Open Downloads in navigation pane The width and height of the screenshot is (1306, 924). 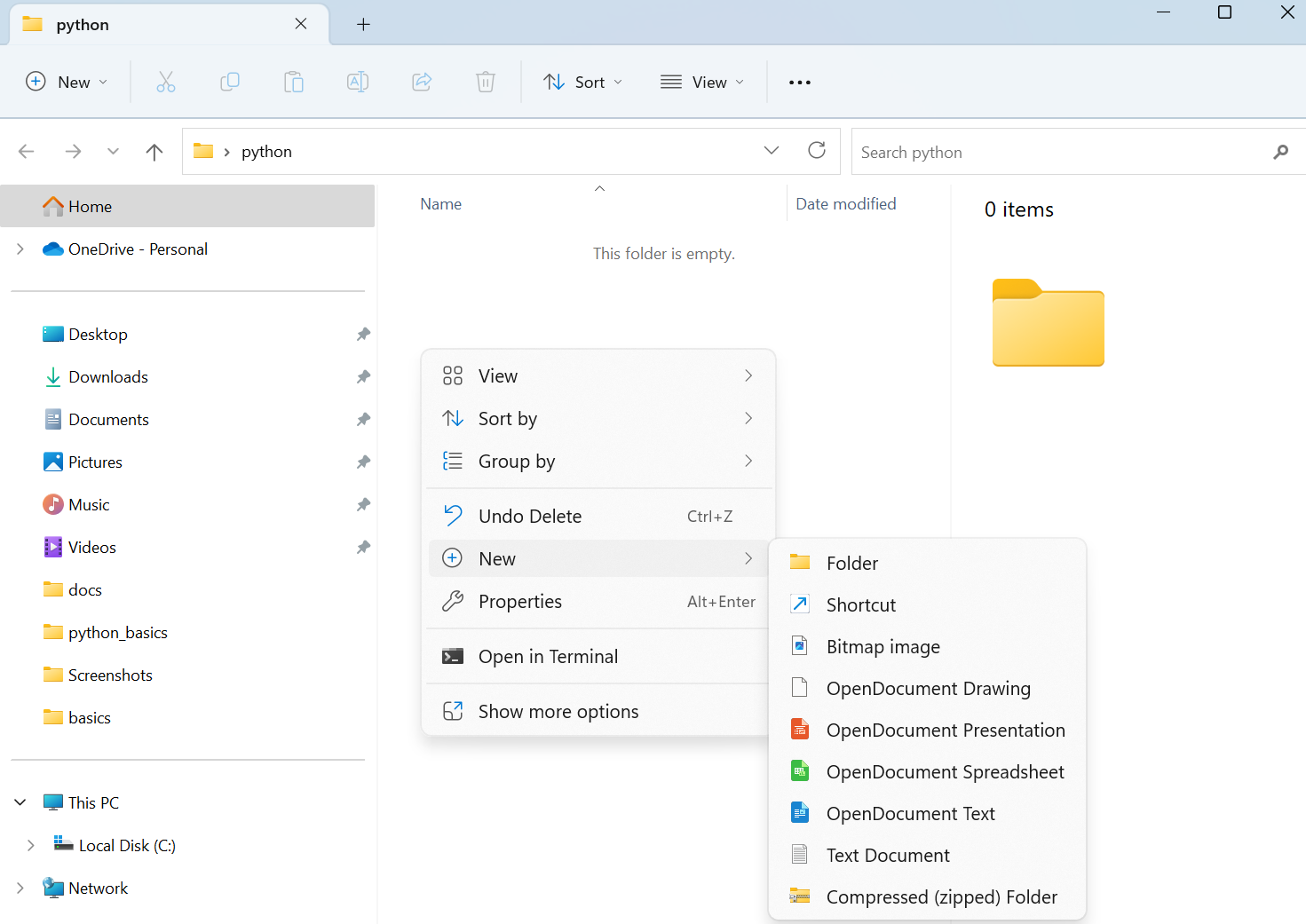[187, 377]
